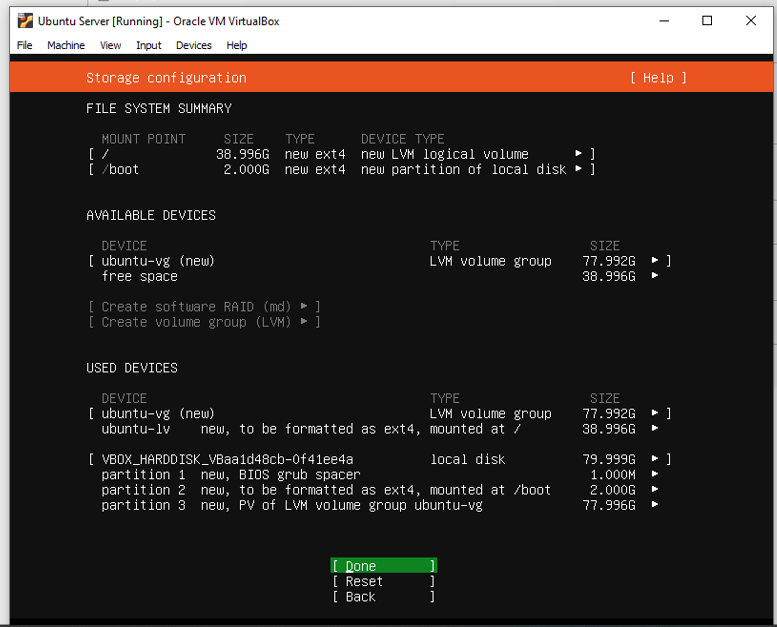
Task: Go Back to previous installer screen
Action: click(383, 597)
